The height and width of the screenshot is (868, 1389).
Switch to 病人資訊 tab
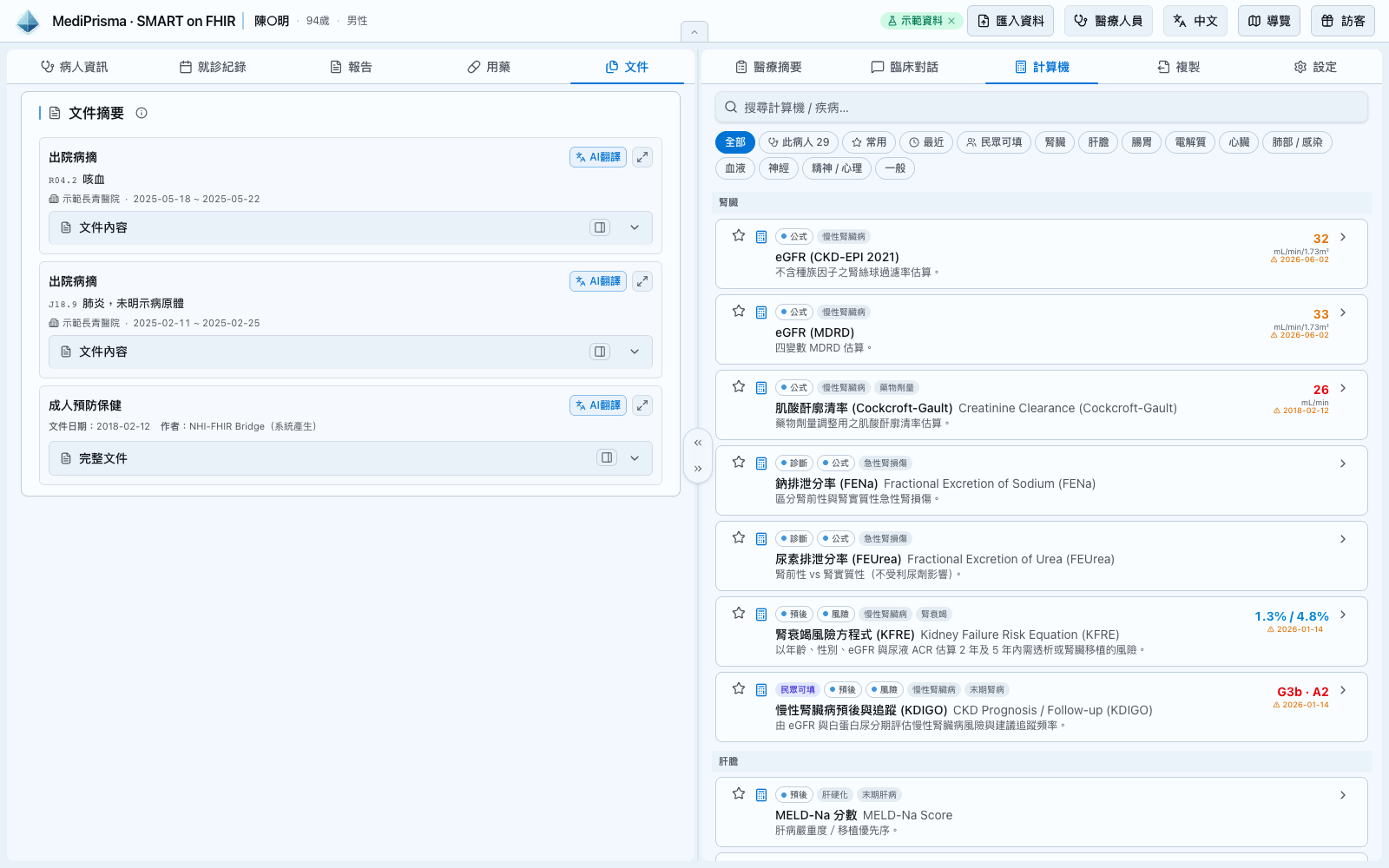pyautogui.click(x=75, y=67)
